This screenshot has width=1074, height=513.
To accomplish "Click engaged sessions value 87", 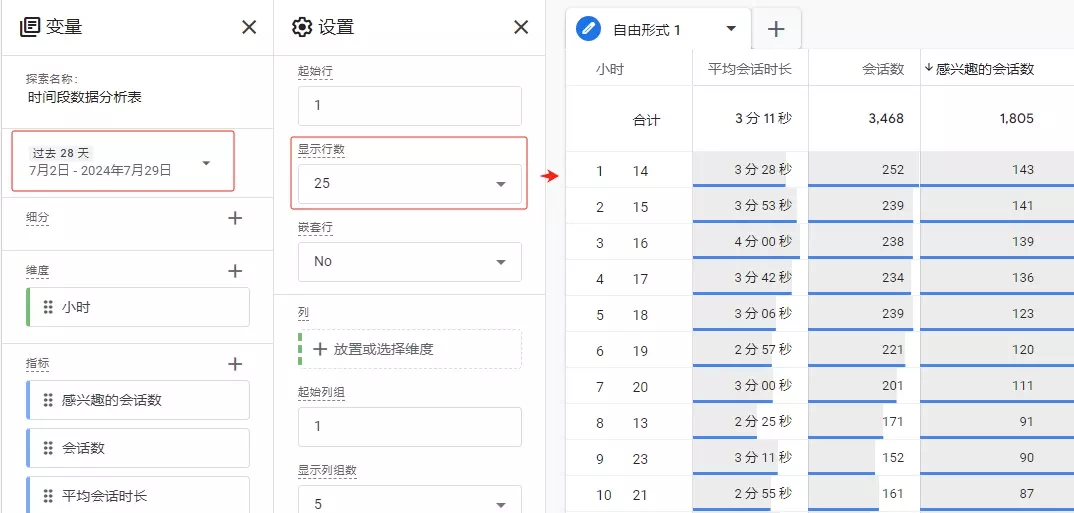I will coord(1026,493).
